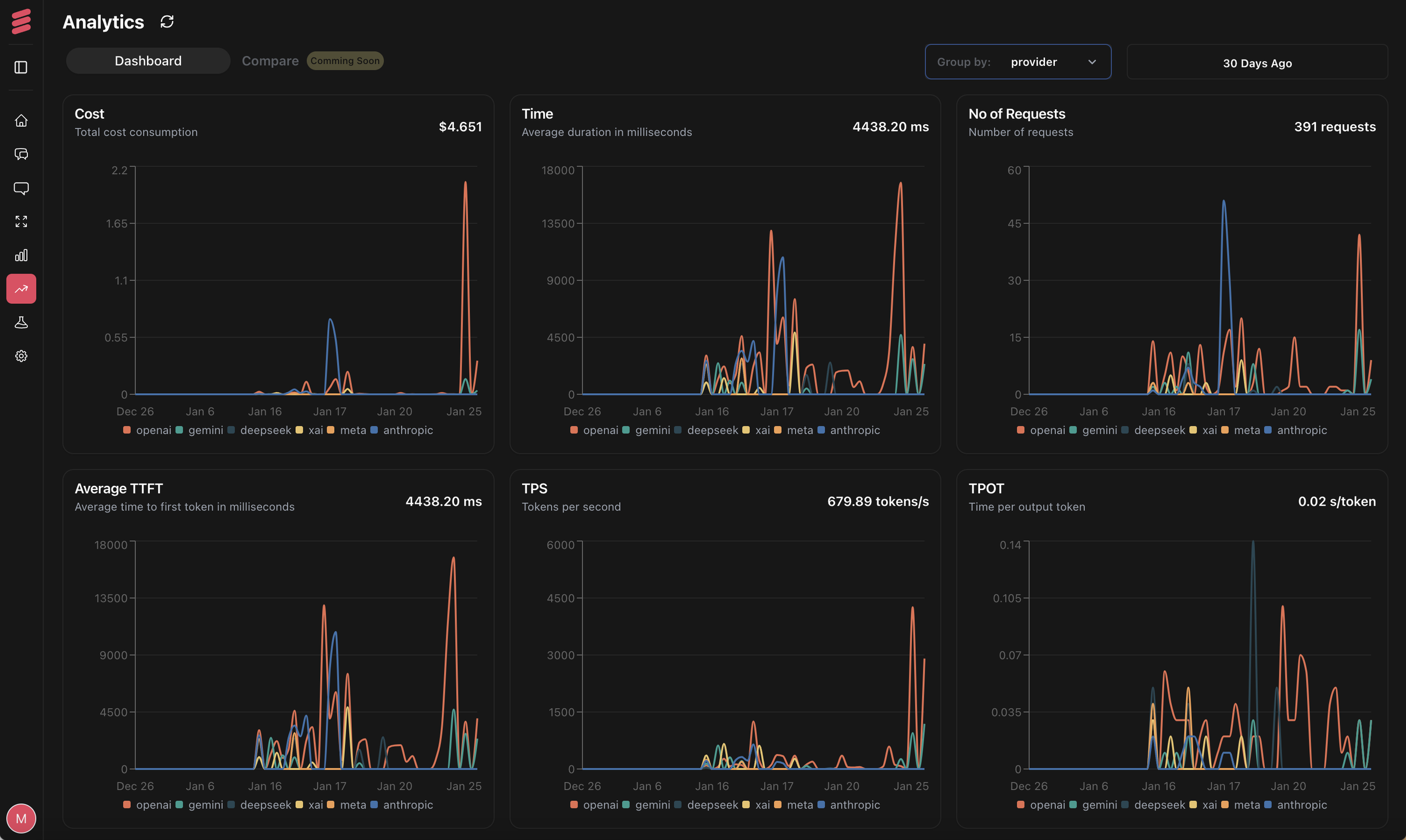Click gemini color swatch in TPS legend
Screen dimensions: 1406x840
(626, 804)
